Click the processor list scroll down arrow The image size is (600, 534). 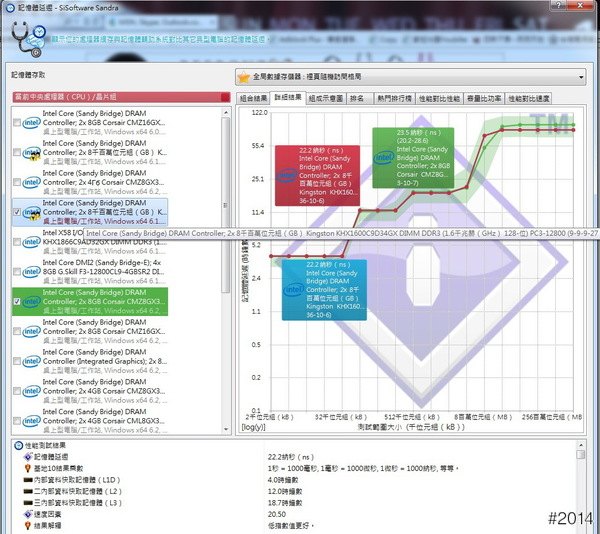(x=226, y=429)
